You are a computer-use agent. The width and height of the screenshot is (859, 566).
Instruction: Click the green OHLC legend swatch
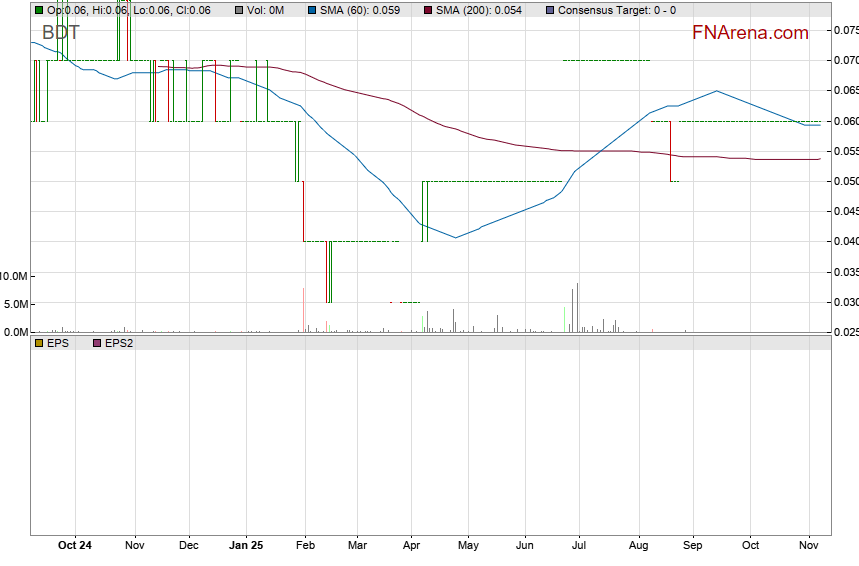pyautogui.click(x=38, y=10)
